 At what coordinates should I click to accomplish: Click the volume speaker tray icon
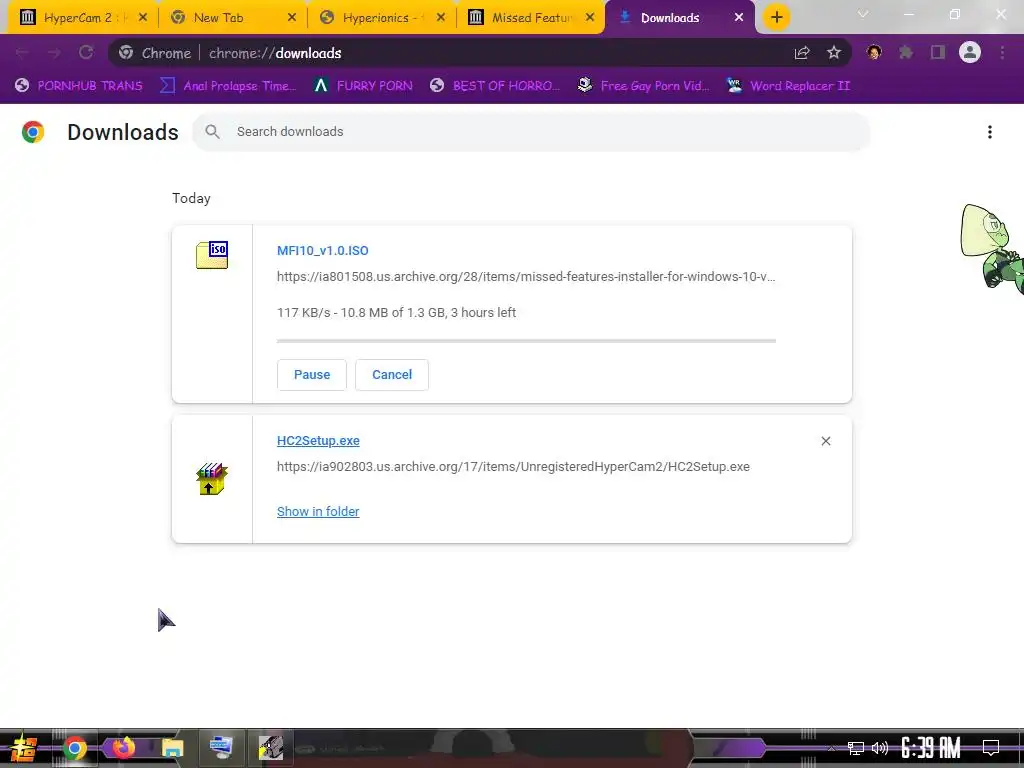[880, 748]
